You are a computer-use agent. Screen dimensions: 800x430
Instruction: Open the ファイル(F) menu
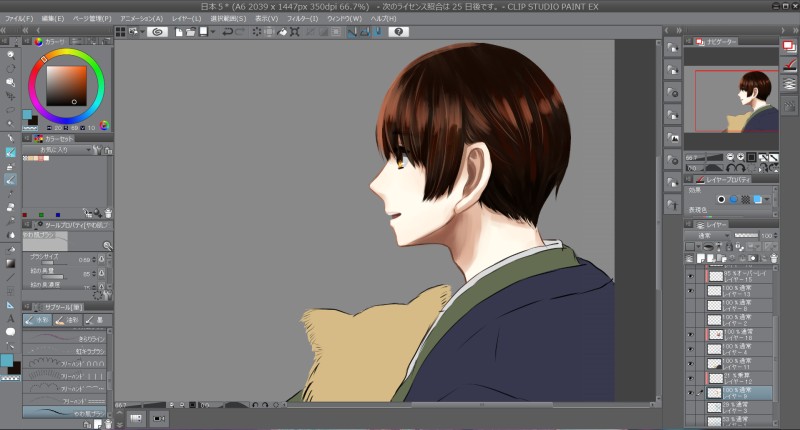coord(19,18)
